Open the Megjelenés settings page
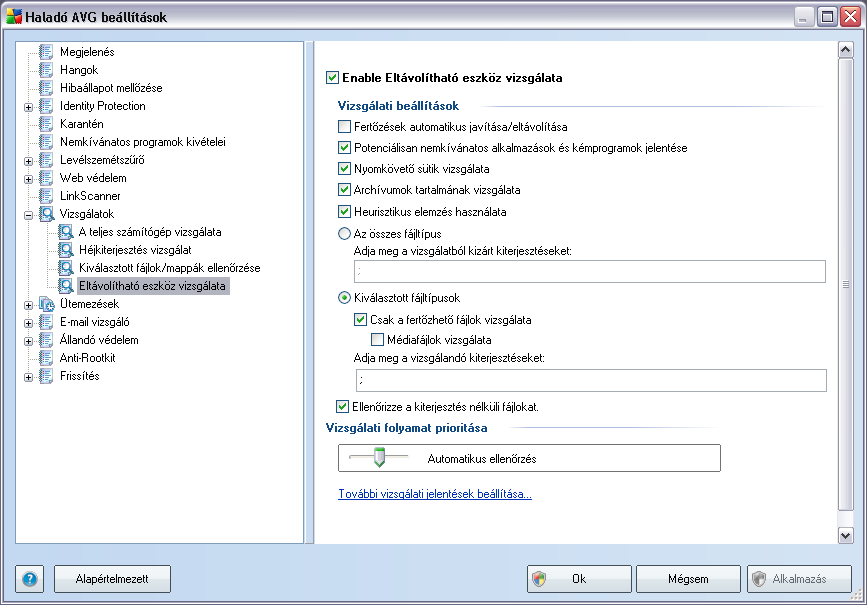The image size is (867, 605). point(87,52)
